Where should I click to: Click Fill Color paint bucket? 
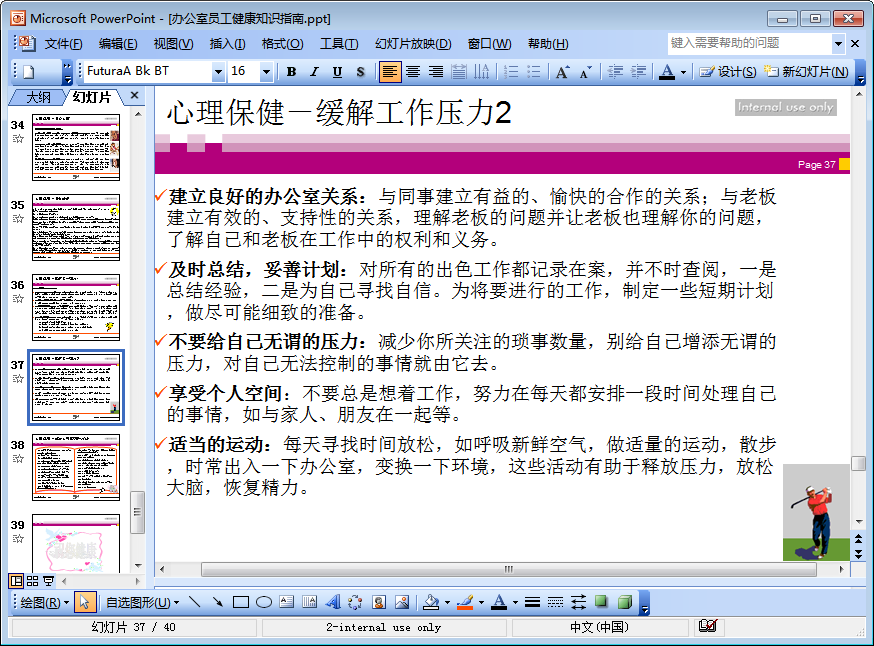coord(431,602)
